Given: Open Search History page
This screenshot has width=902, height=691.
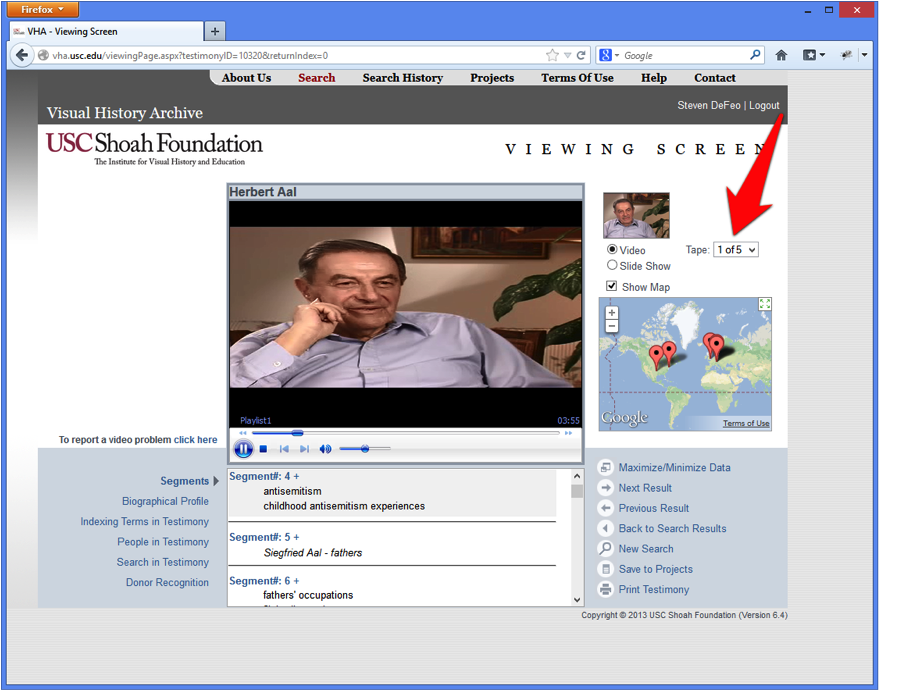Looking at the screenshot, I should (403, 78).
